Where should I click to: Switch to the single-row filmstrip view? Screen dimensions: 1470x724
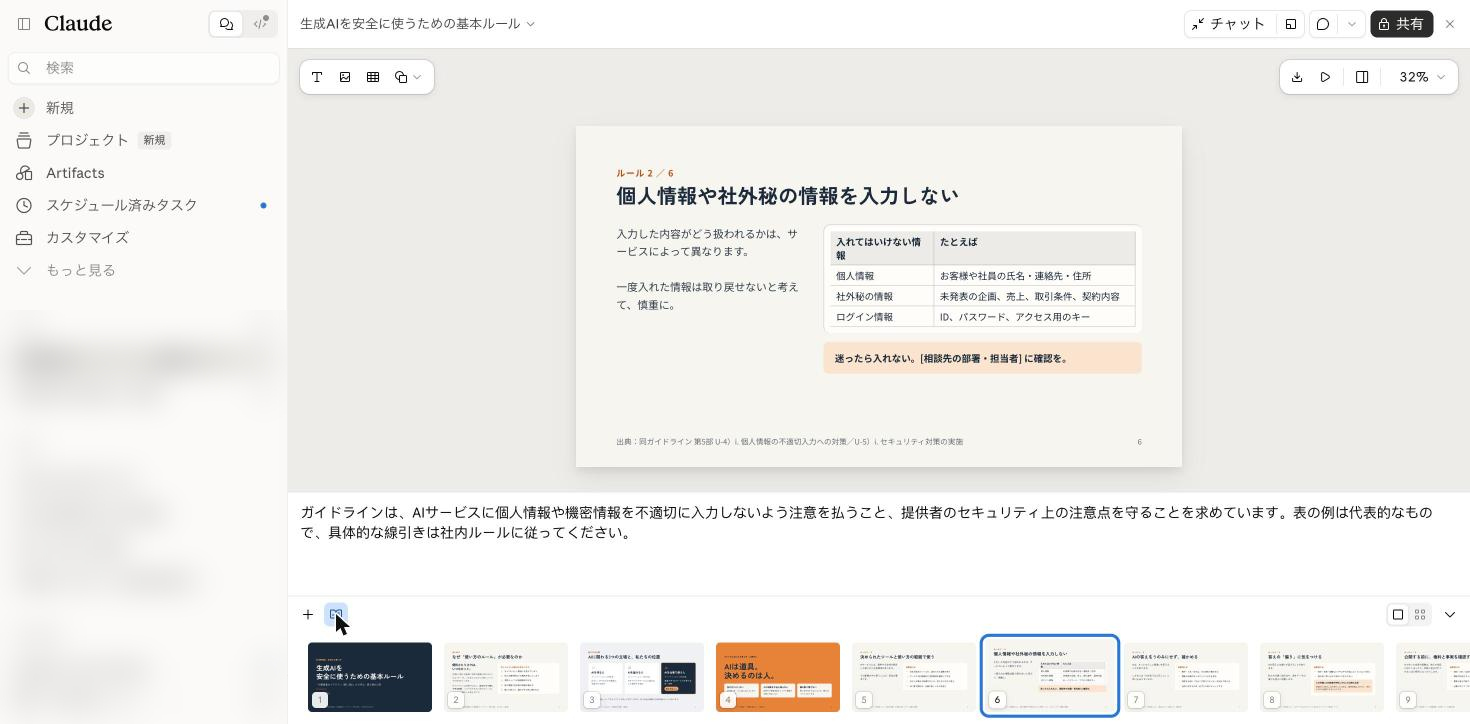coord(1398,614)
